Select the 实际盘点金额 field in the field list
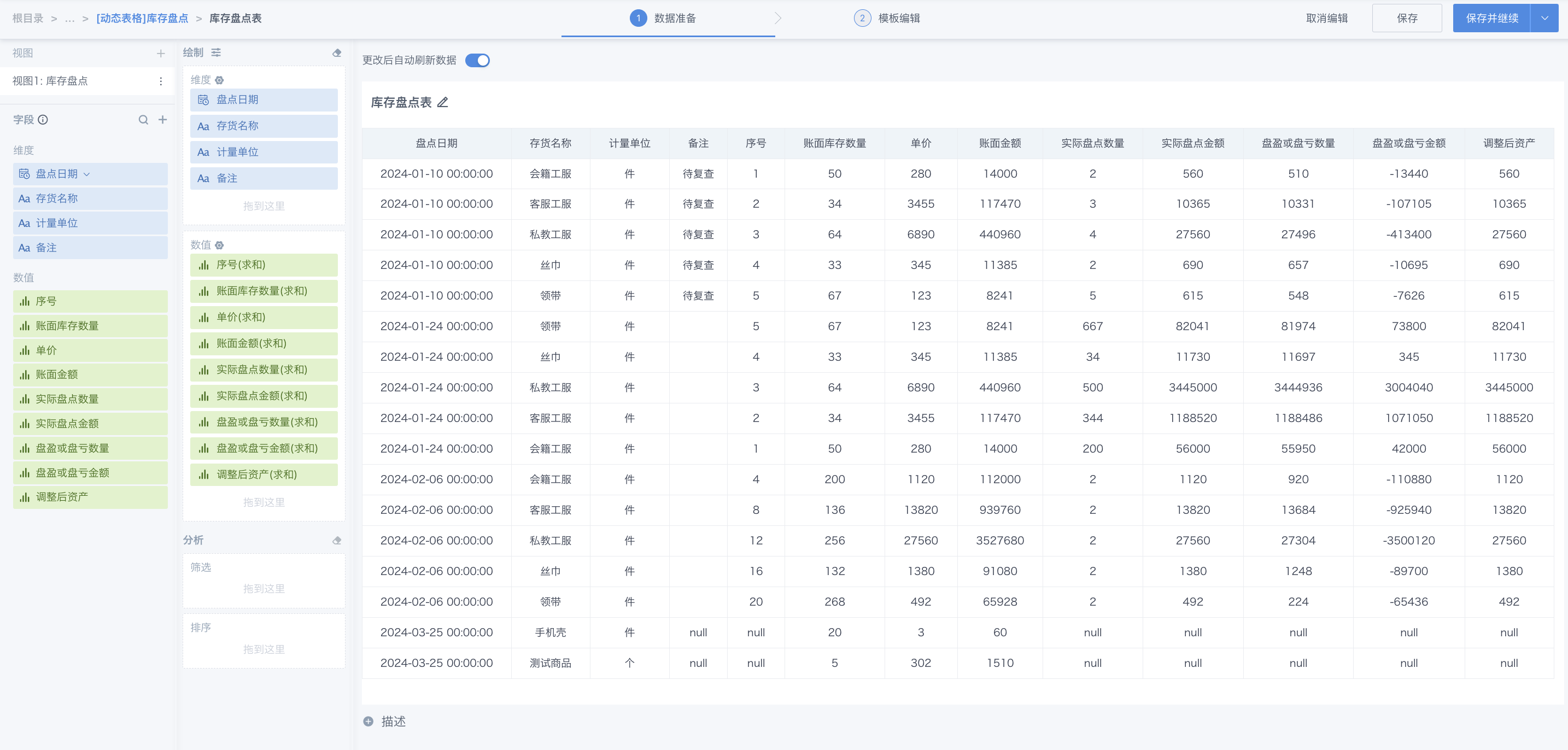1568x750 pixels. click(90, 424)
